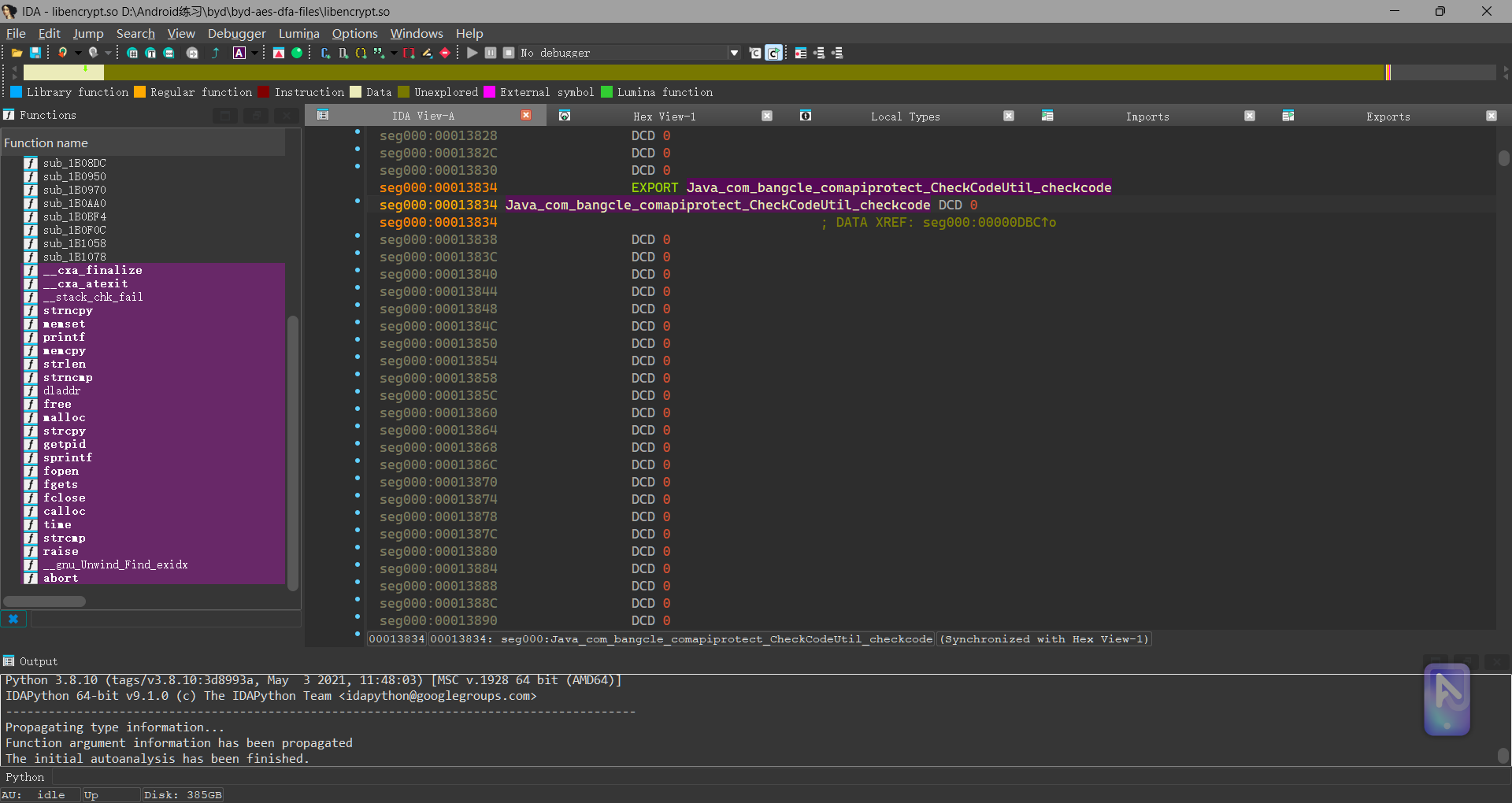Open the back-navigation history dropdown arrow

point(78,53)
